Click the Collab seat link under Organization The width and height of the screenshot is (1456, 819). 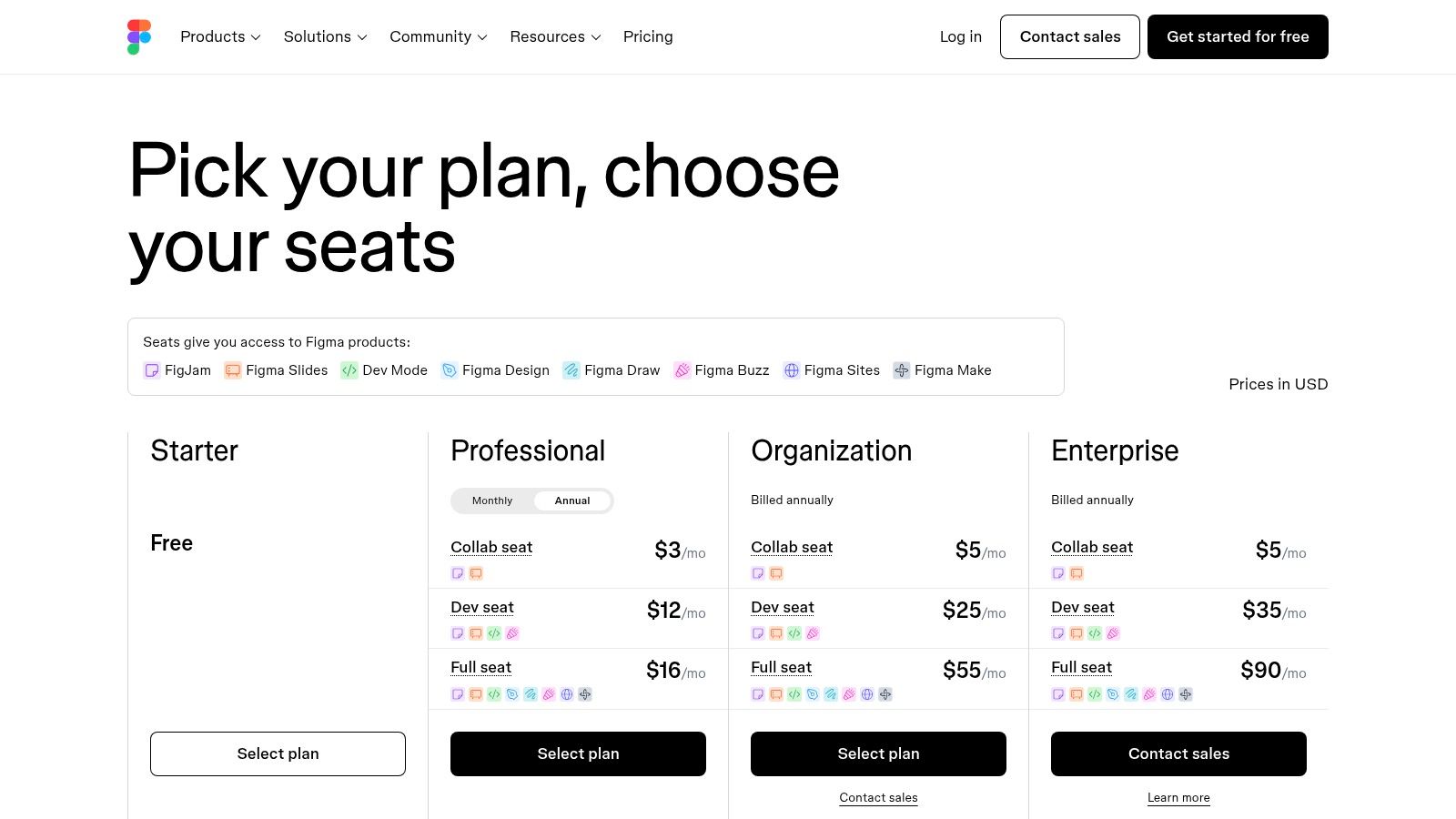coord(792,547)
